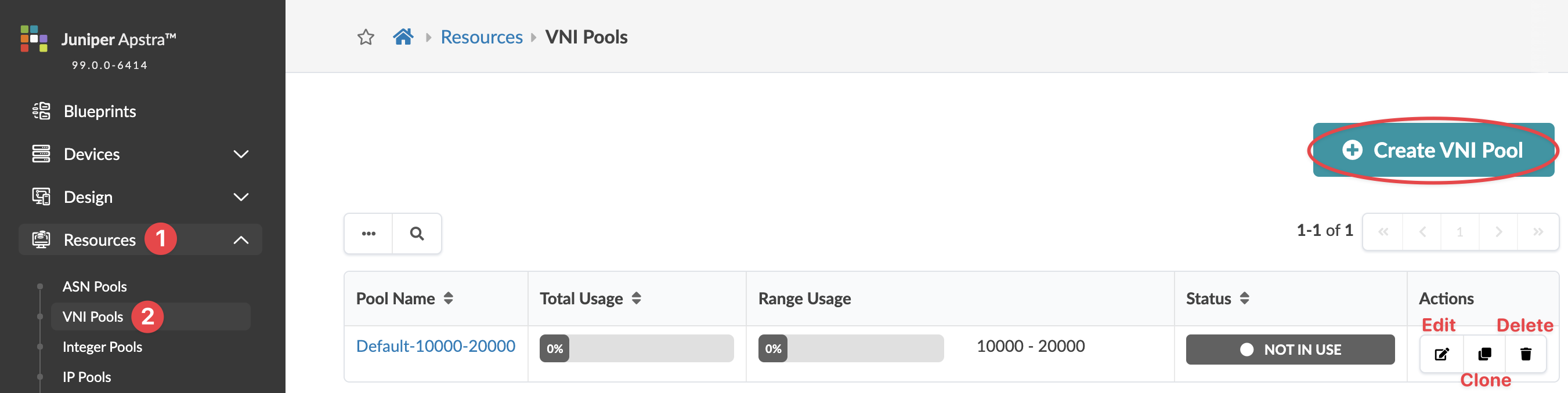Clone the Default-10000-20000 pool
The width and height of the screenshot is (1568, 393).
coord(1484,354)
